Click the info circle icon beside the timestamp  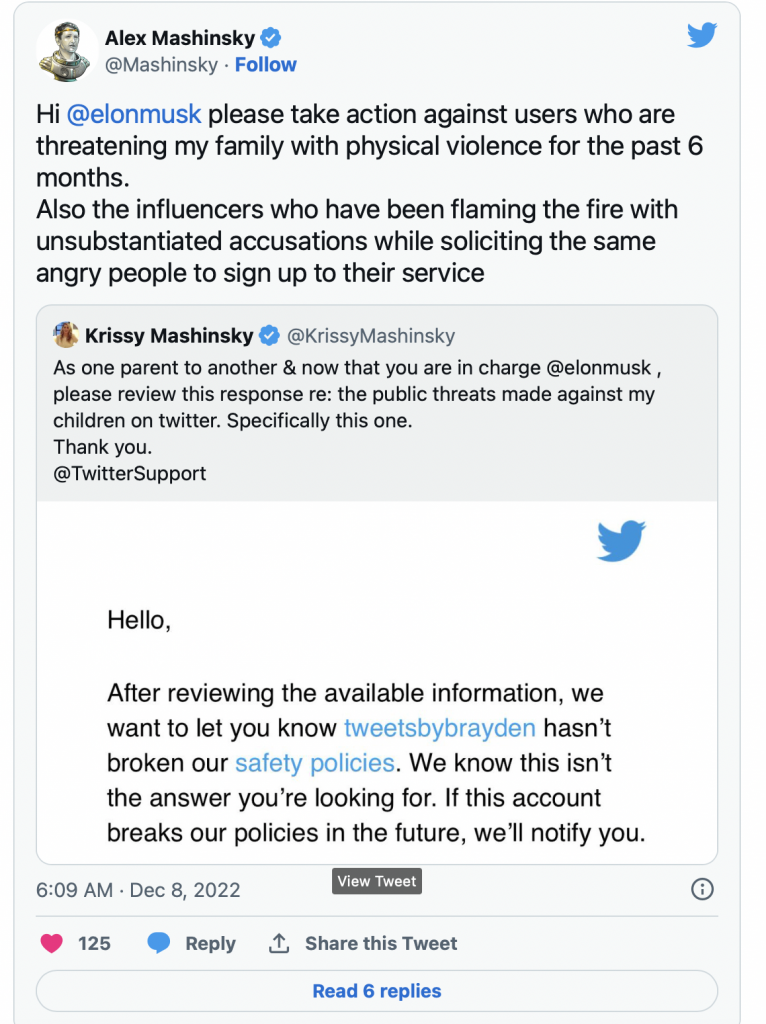(x=702, y=889)
